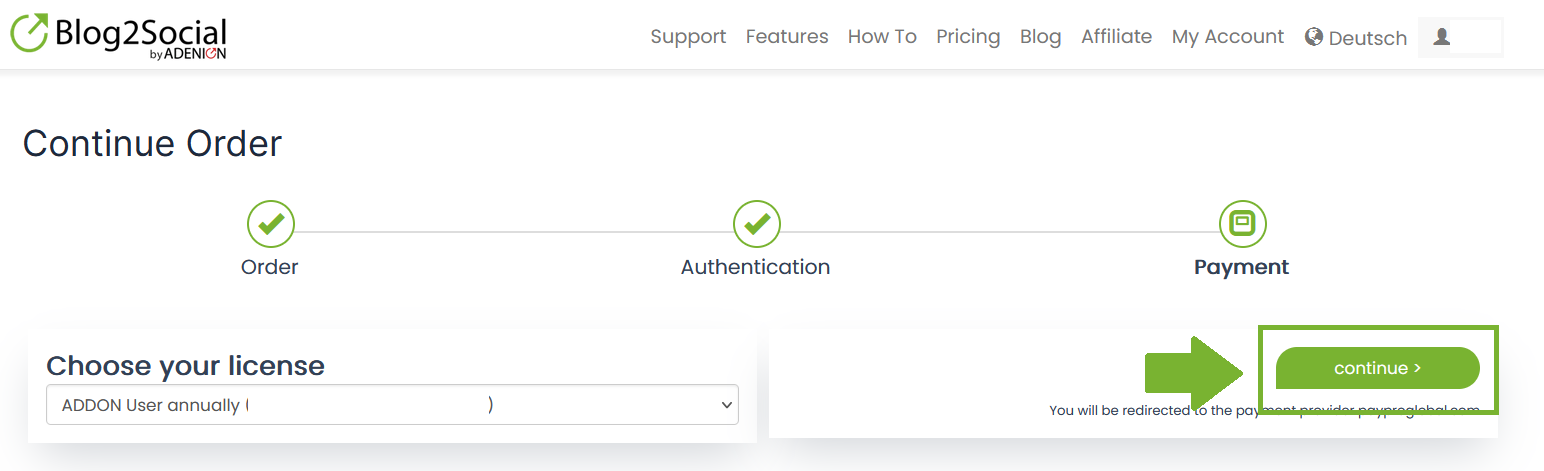This screenshot has width=1544, height=471.
Task: Visit the Blog link
Action: (x=1040, y=37)
